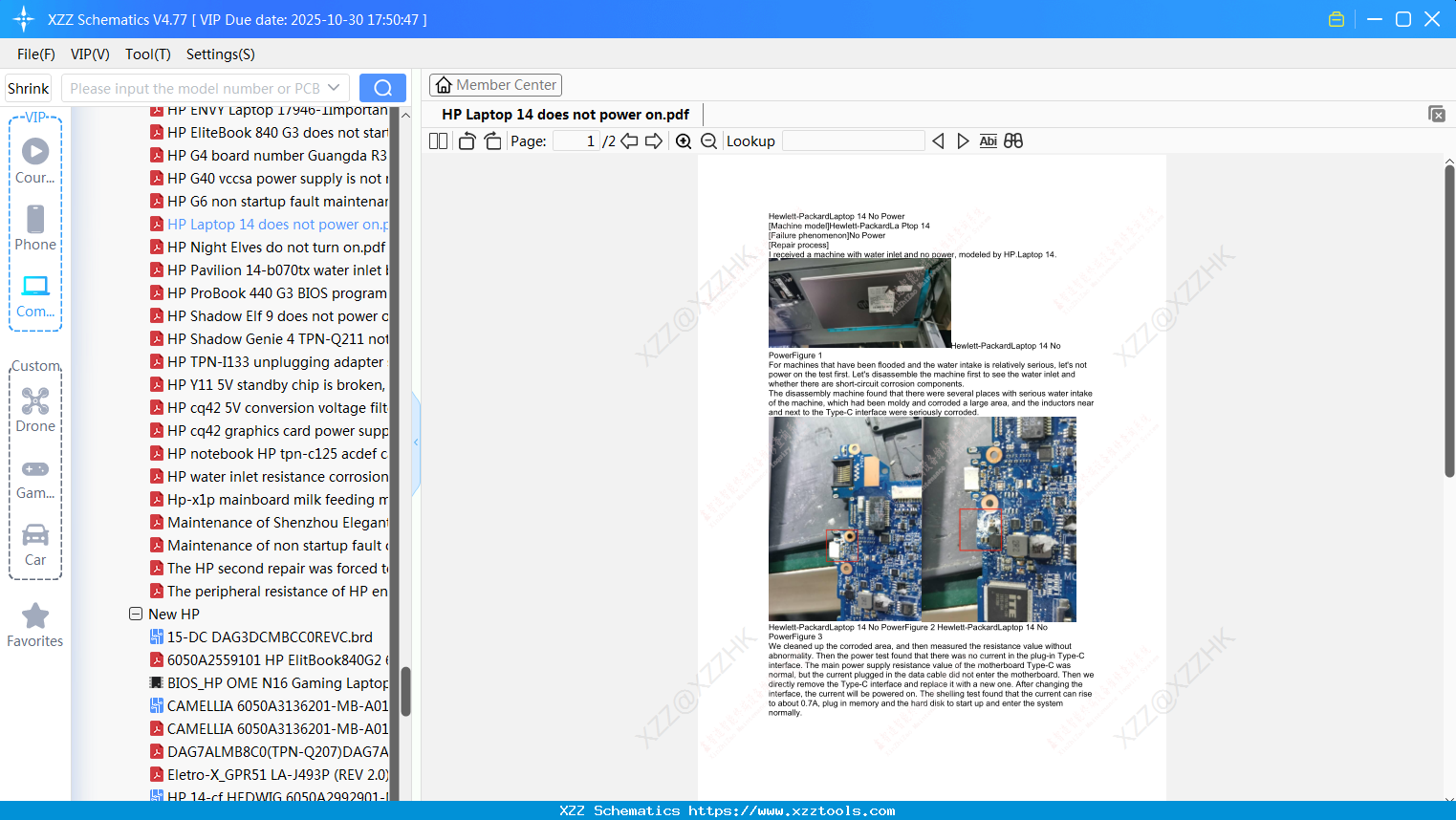Click the xzztools.com website link
Image resolution: width=1456 pixels, height=820 pixels.
pyautogui.click(x=792, y=810)
